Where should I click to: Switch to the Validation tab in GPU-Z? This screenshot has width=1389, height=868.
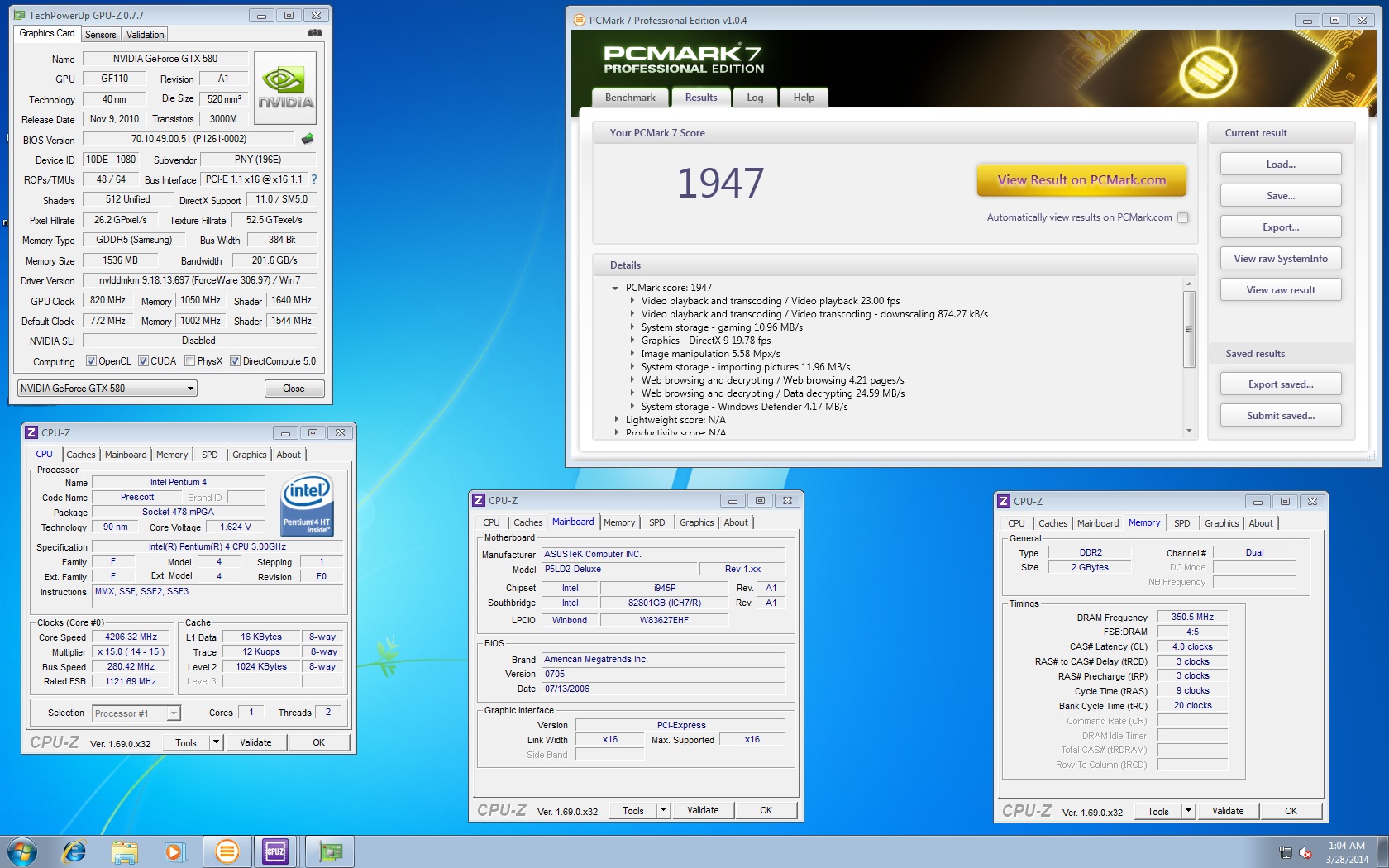[x=146, y=35]
